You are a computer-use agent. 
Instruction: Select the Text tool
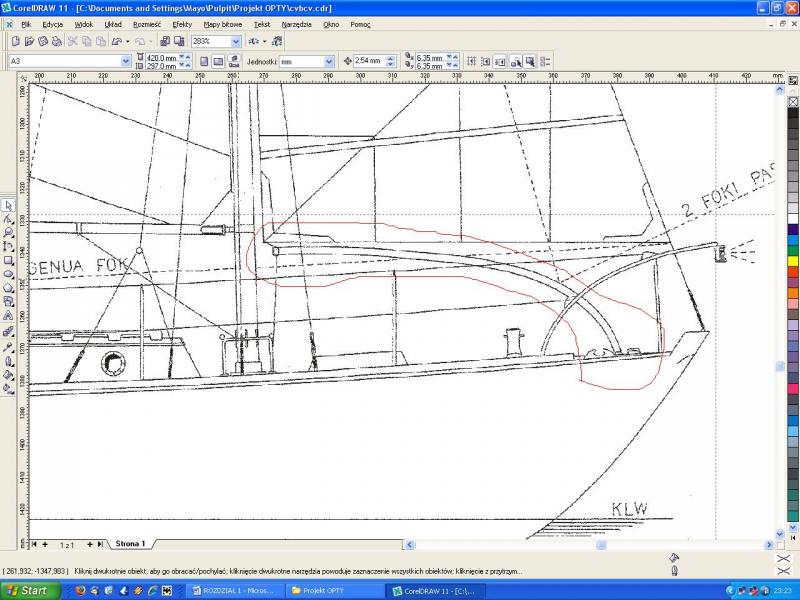(8, 316)
